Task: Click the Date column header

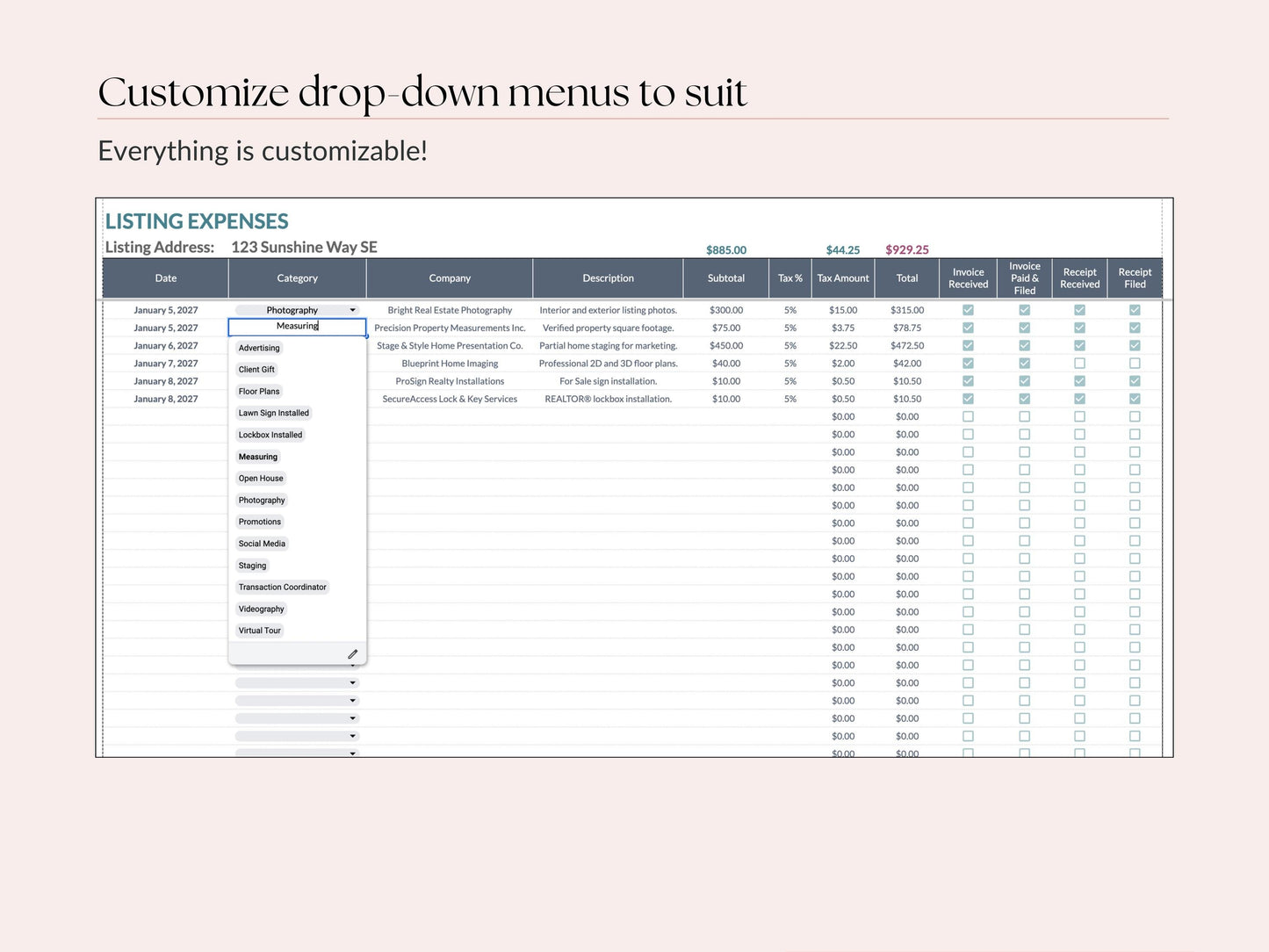Action: [166, 278]
